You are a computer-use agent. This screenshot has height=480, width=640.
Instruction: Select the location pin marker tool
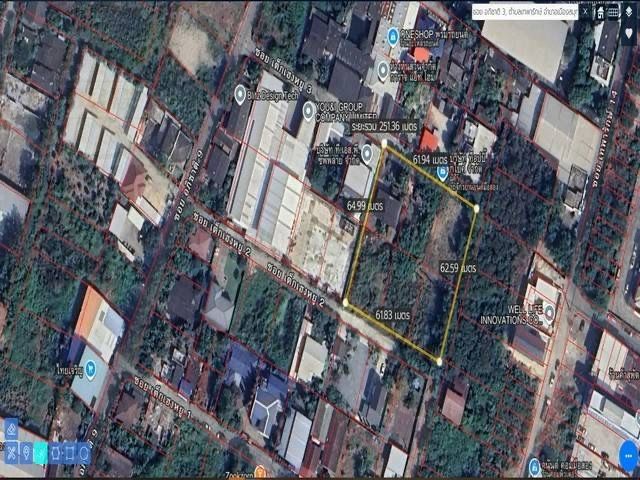[x=26, y=453]
